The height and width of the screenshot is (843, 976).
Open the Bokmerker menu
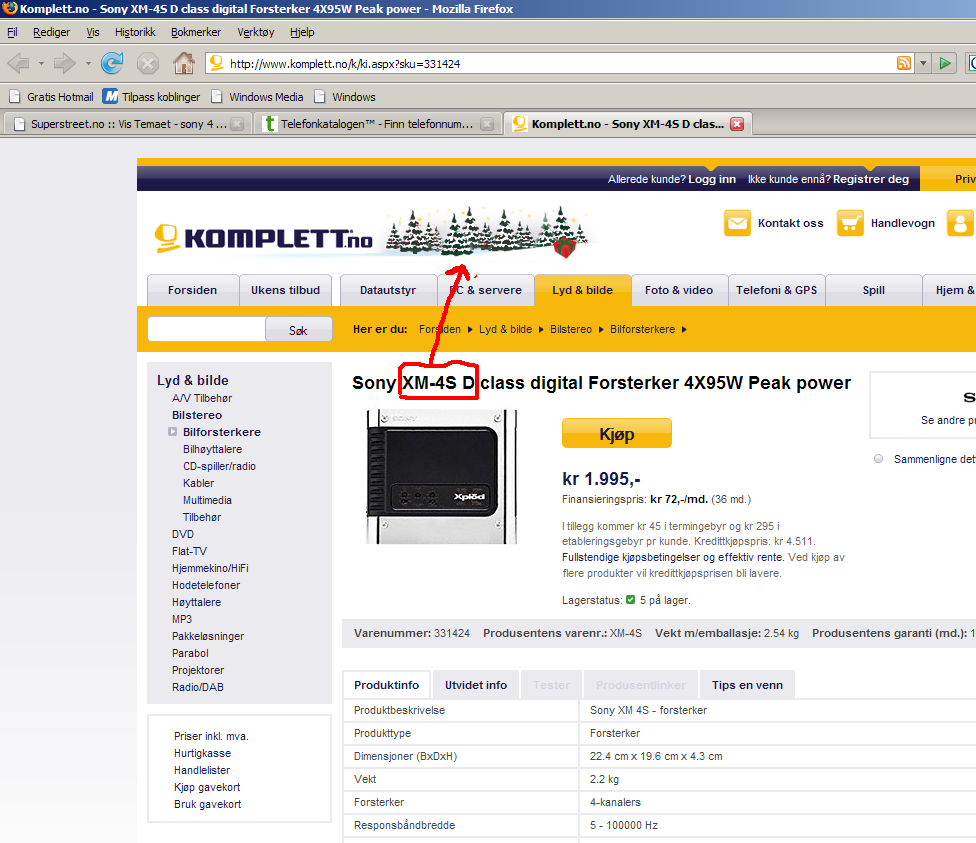(x=195, y=32)
